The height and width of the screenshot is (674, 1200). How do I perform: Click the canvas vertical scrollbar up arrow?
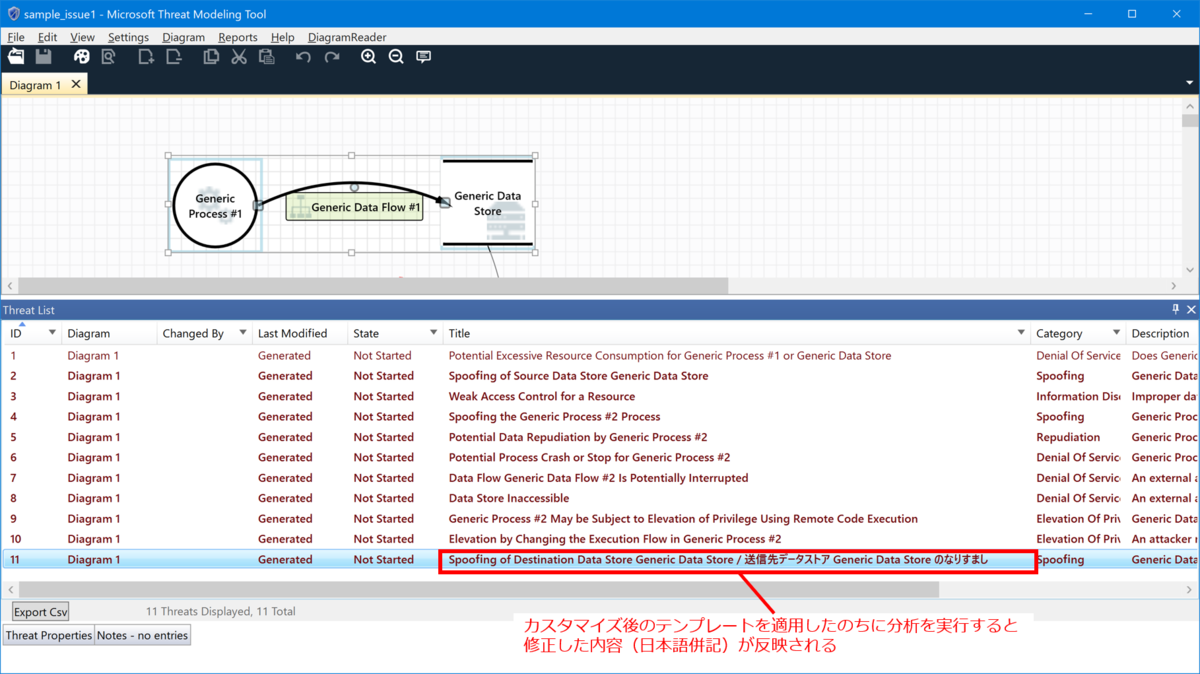[1190, 106]
